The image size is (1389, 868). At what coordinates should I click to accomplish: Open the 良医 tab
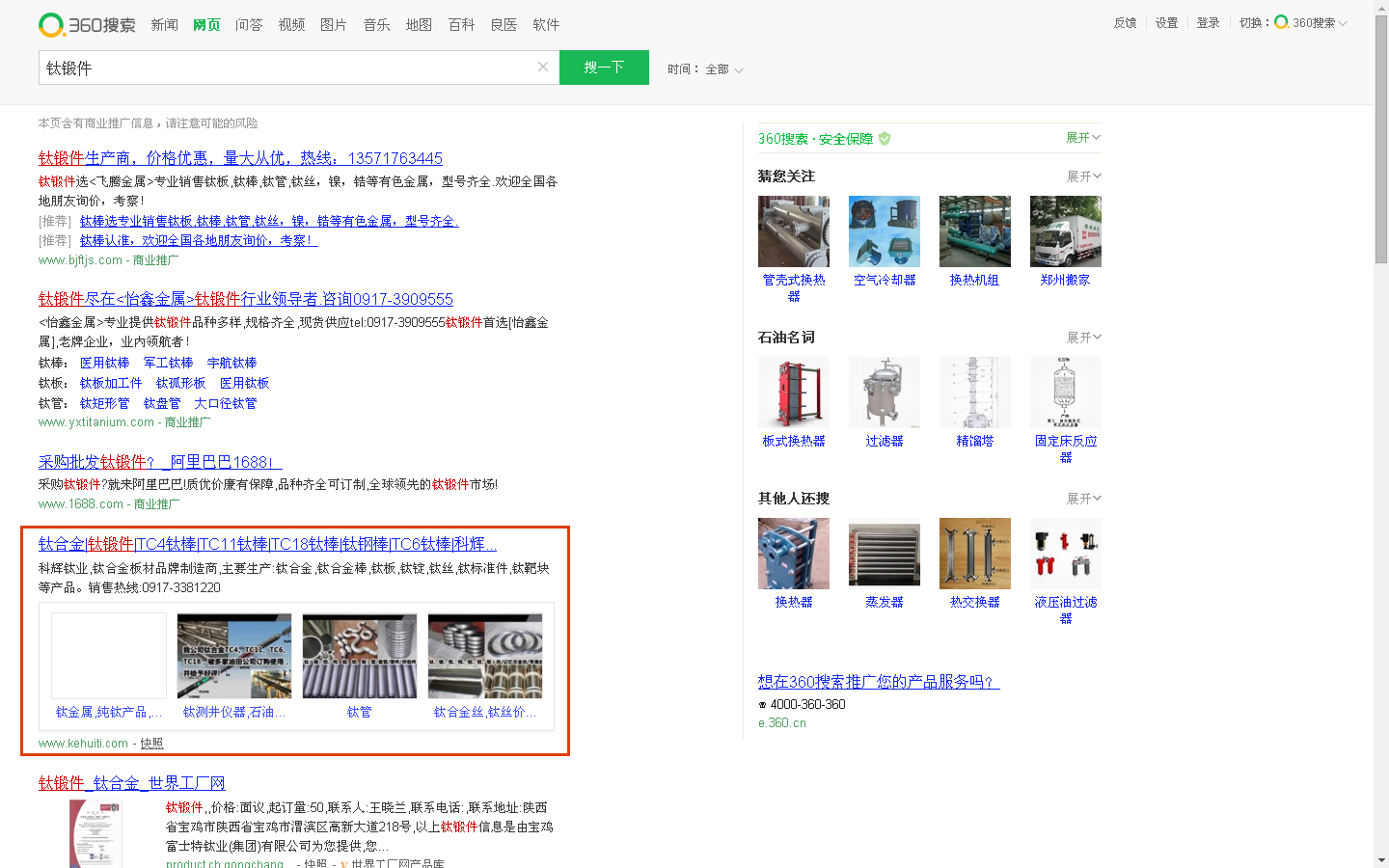pyautogui.click(x=504, y=25)
